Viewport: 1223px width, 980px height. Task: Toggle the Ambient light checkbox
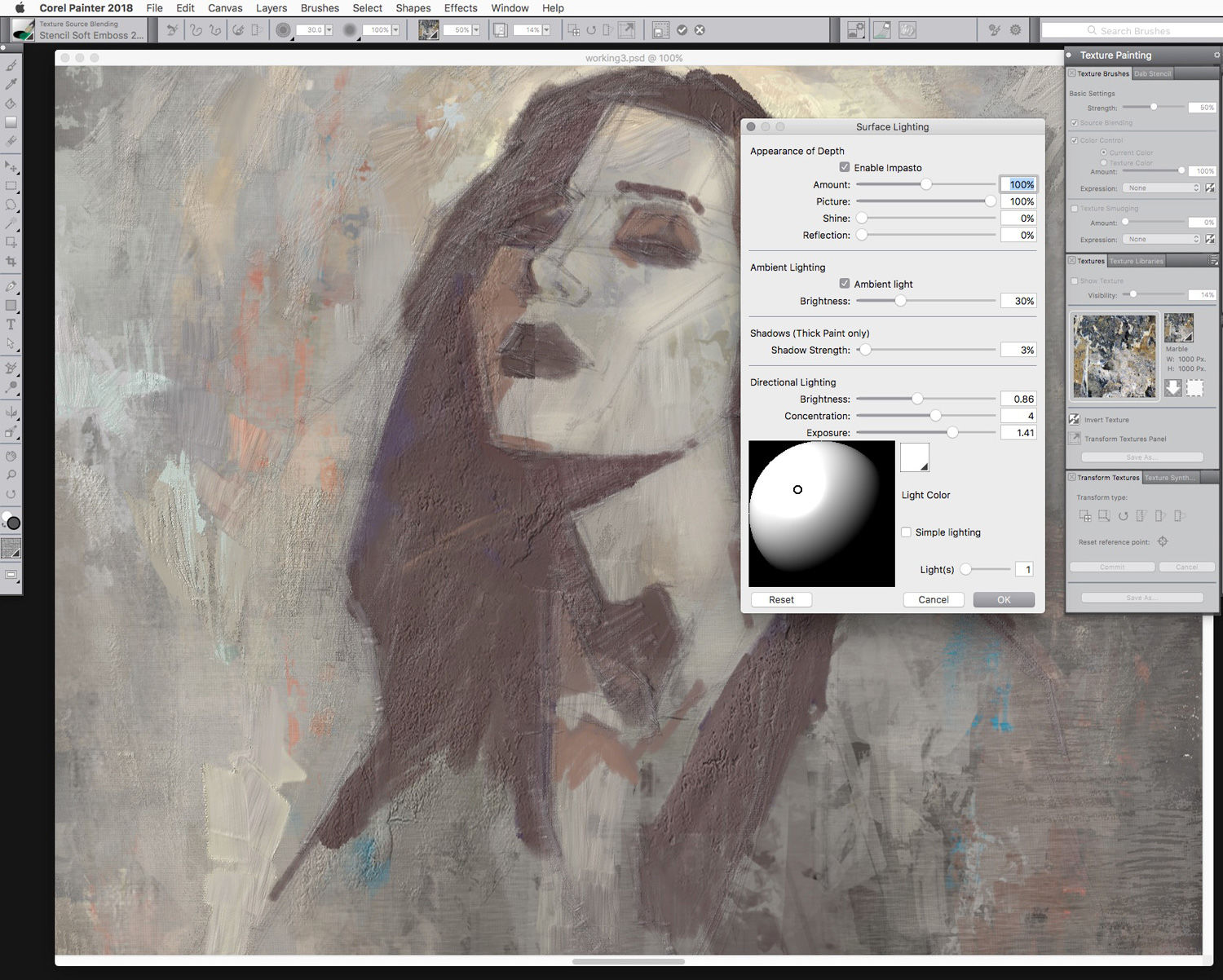tap(845, 284)
